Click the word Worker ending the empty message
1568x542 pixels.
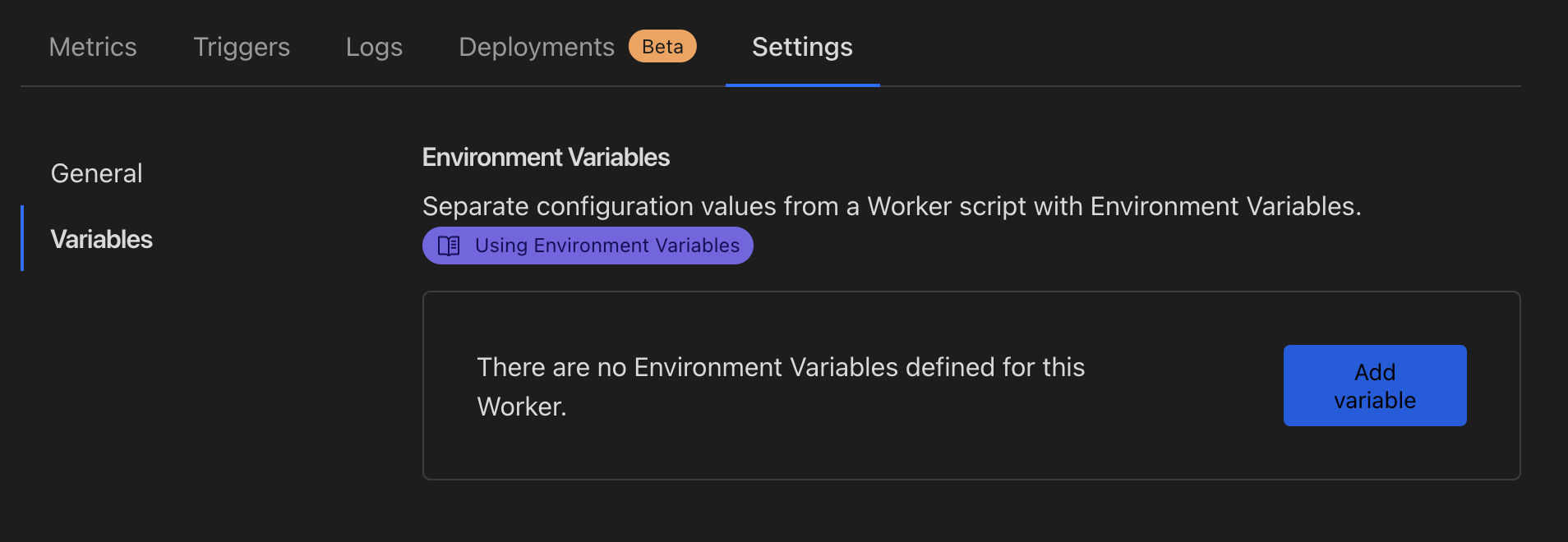coord(520,406)
